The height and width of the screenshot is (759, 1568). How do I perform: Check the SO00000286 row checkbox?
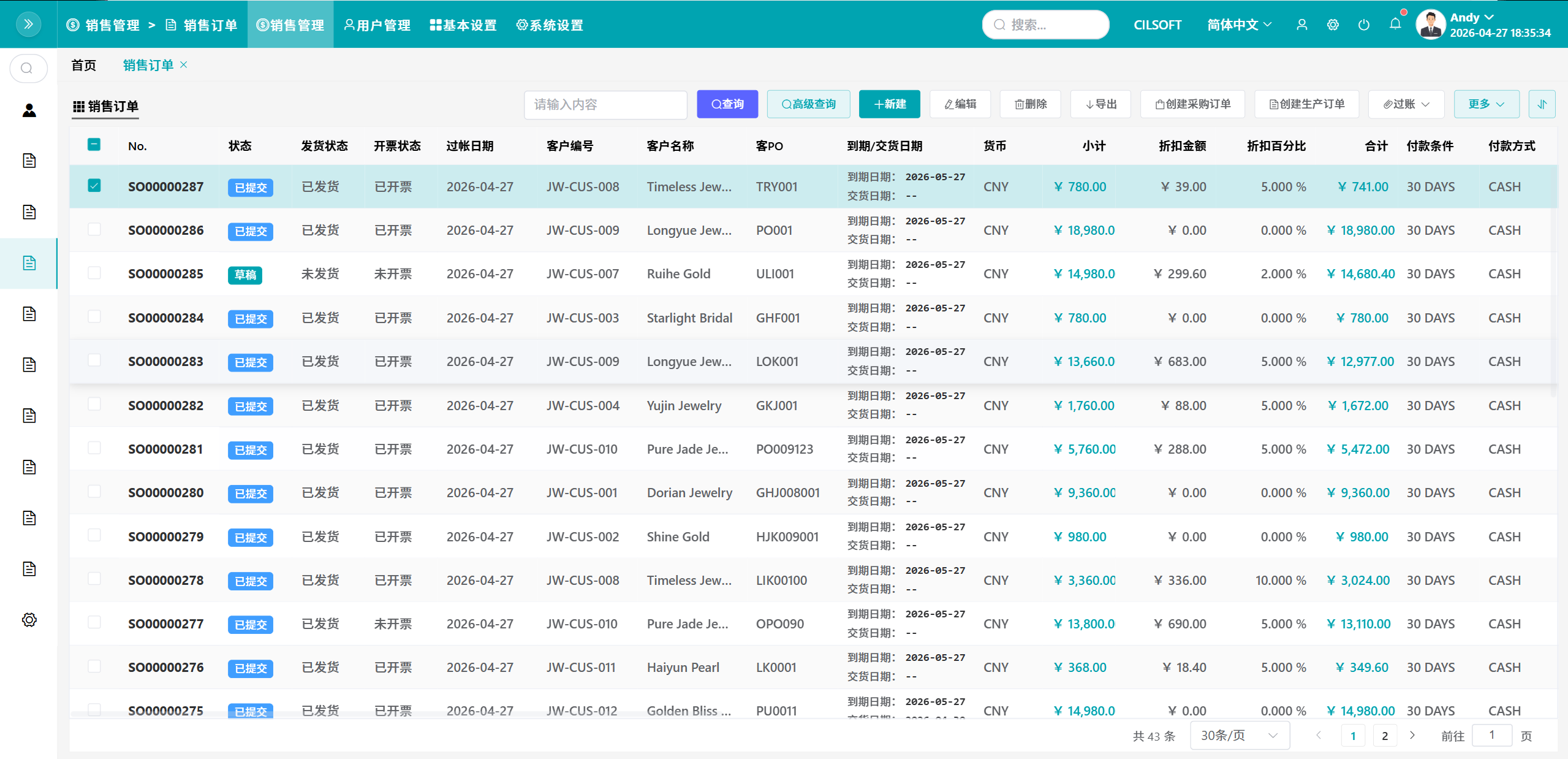point(94,229)
